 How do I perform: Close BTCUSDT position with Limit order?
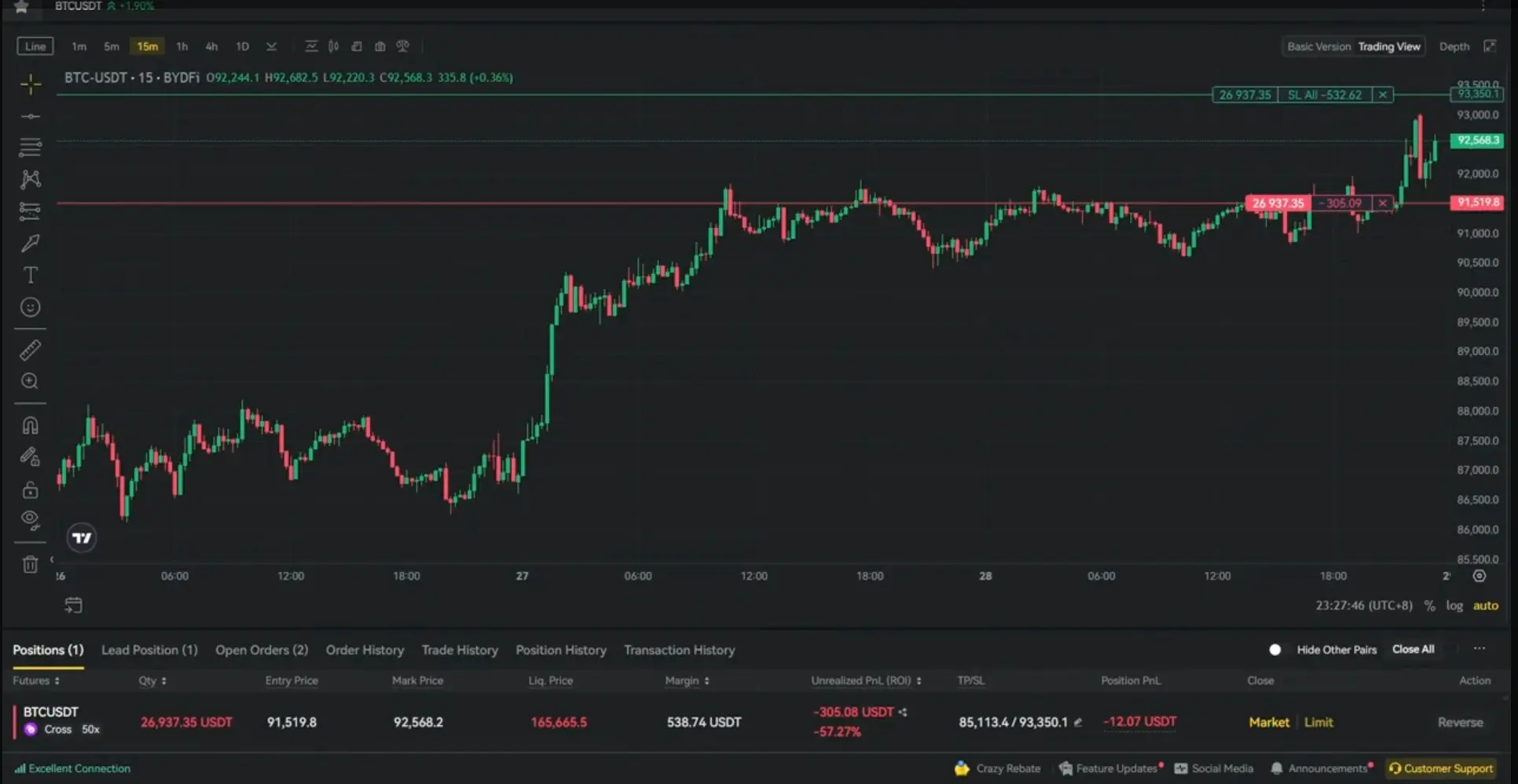[x=1318, y=722]
